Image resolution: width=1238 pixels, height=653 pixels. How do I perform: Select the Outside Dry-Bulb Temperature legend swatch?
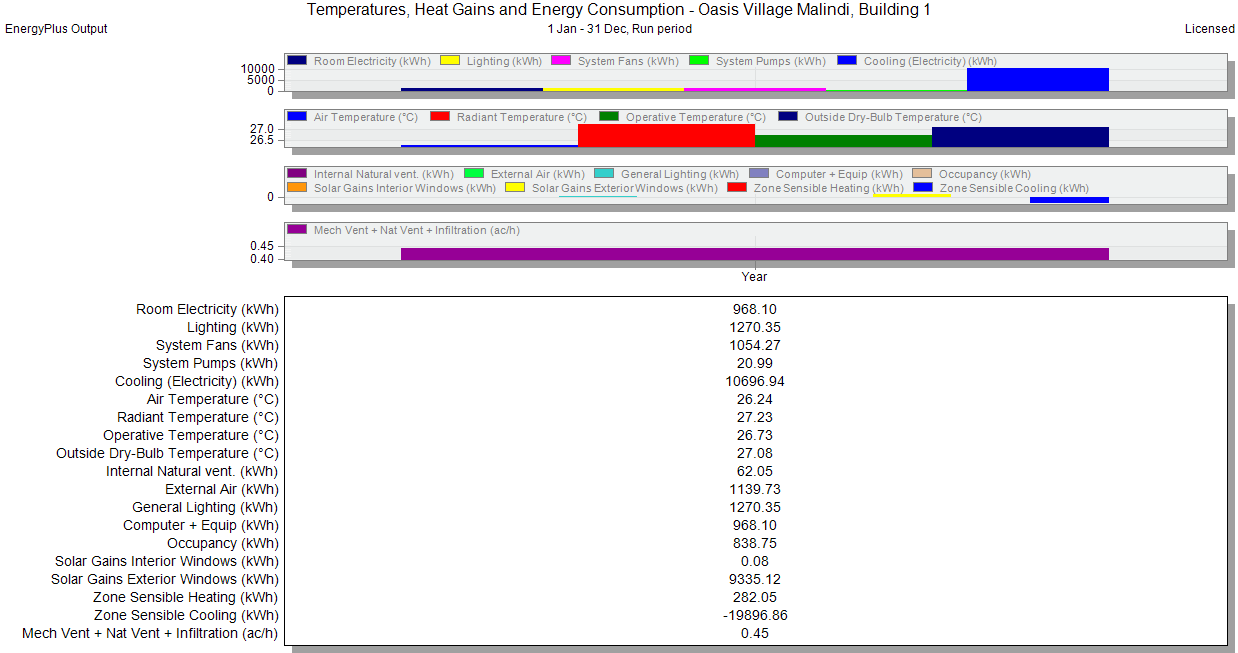[x=787, y=117]
